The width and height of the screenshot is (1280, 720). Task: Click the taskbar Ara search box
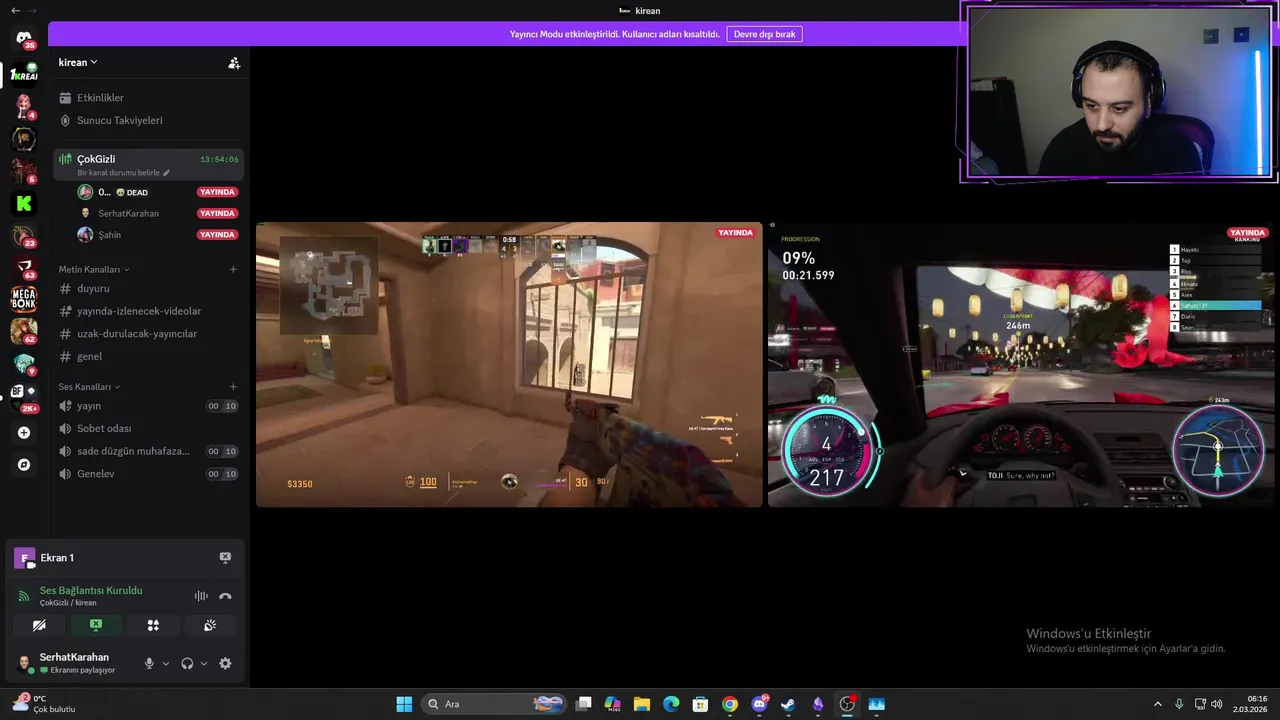[495, 704]
